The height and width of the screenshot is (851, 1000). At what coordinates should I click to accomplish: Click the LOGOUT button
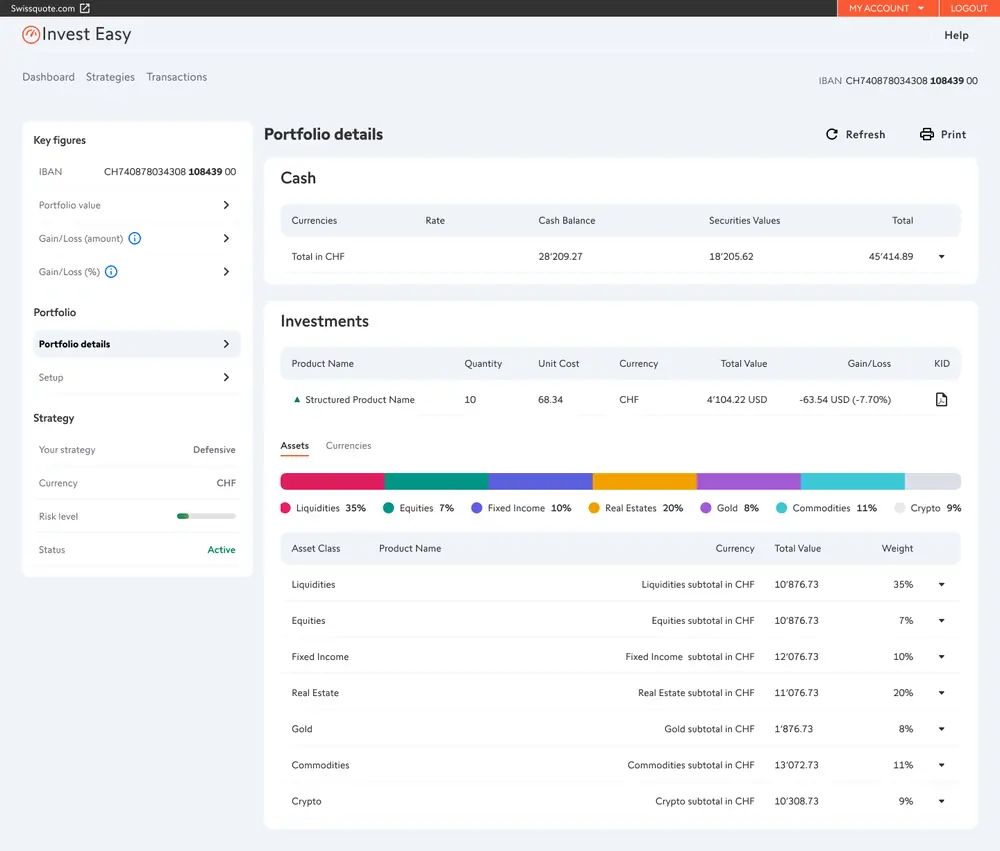click(969, 8)
